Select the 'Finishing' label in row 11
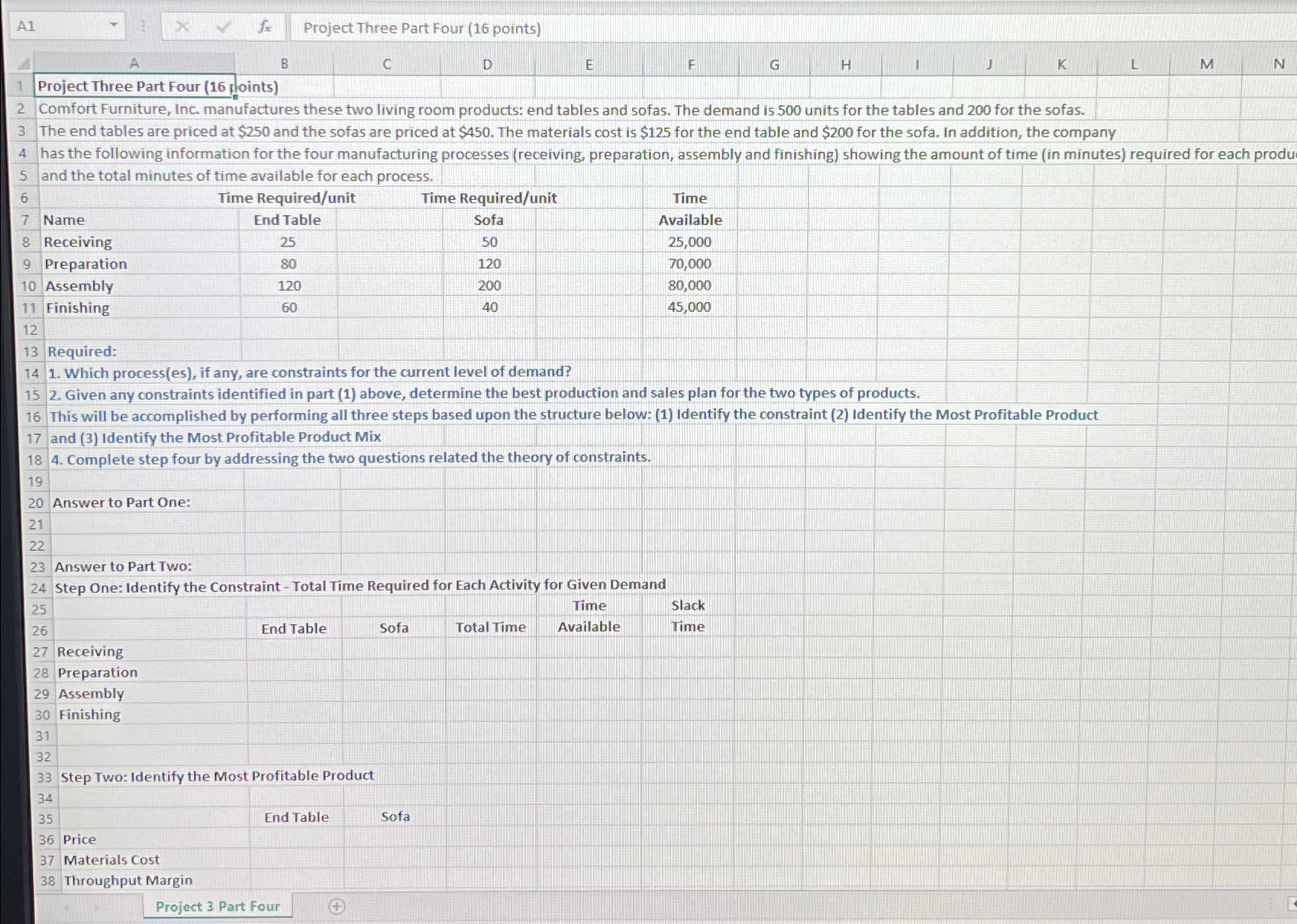This screenshot has height=924, width=1297. (78, 308)
